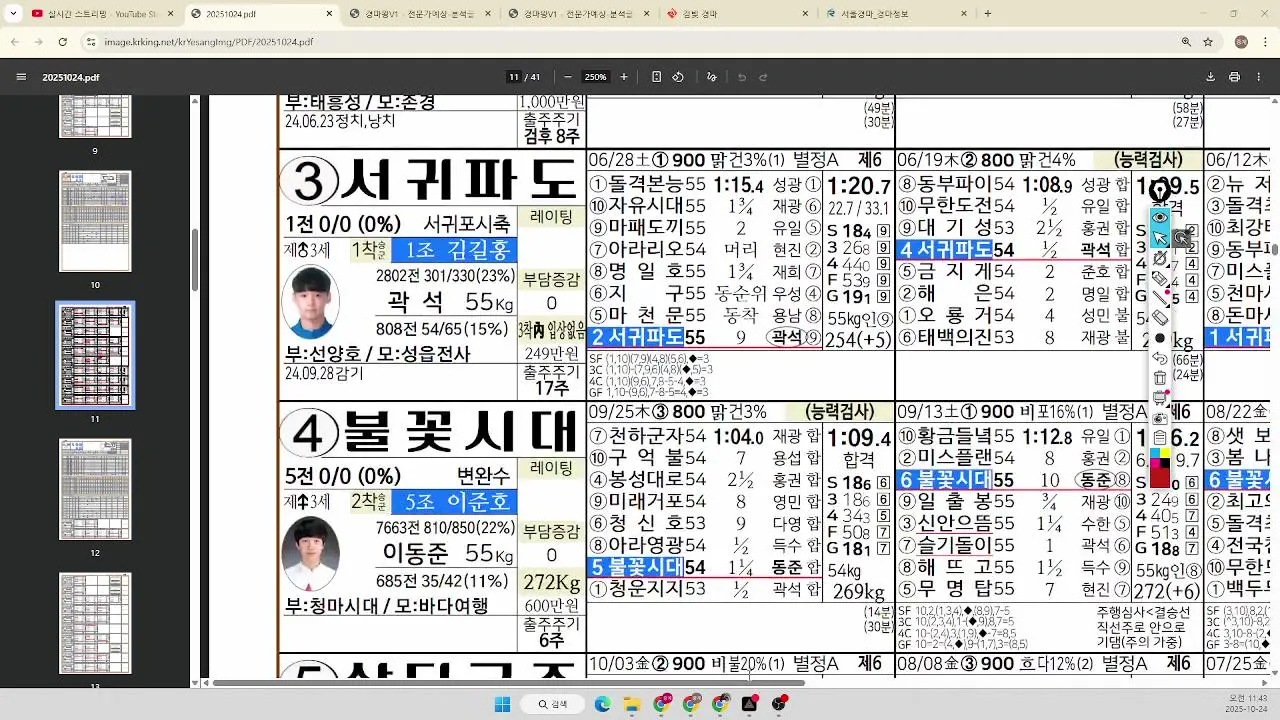Pick the red color swatch in overlay
Image resolution: width=1280 pixels, height=720 pixels.
click(1159, 479)
